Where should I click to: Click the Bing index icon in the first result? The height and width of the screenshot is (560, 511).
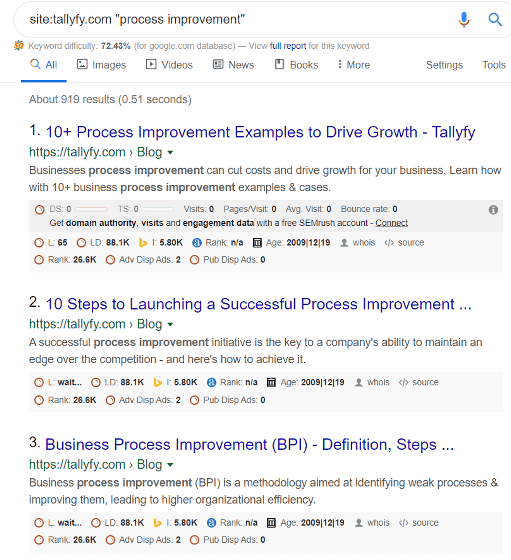coord(143,243)
